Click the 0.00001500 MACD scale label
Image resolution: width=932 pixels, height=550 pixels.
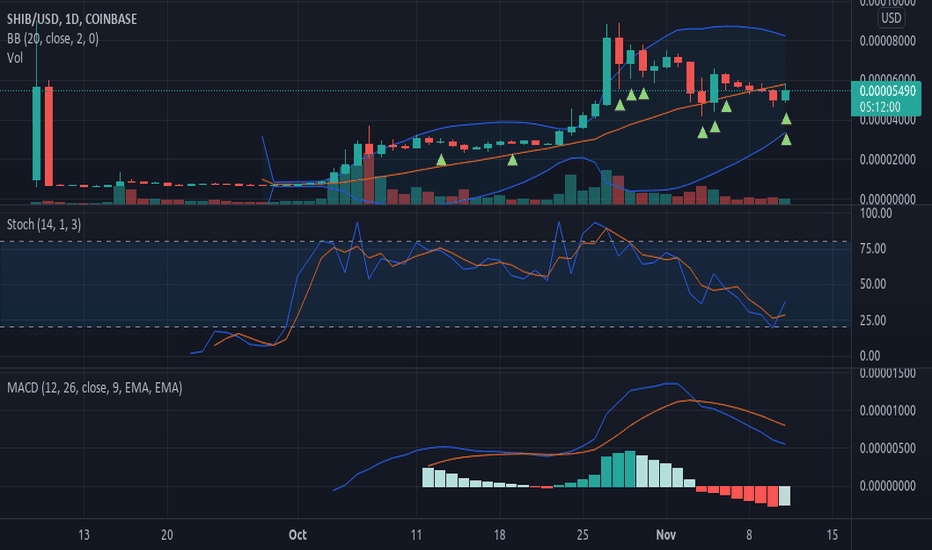click(887, 373)
